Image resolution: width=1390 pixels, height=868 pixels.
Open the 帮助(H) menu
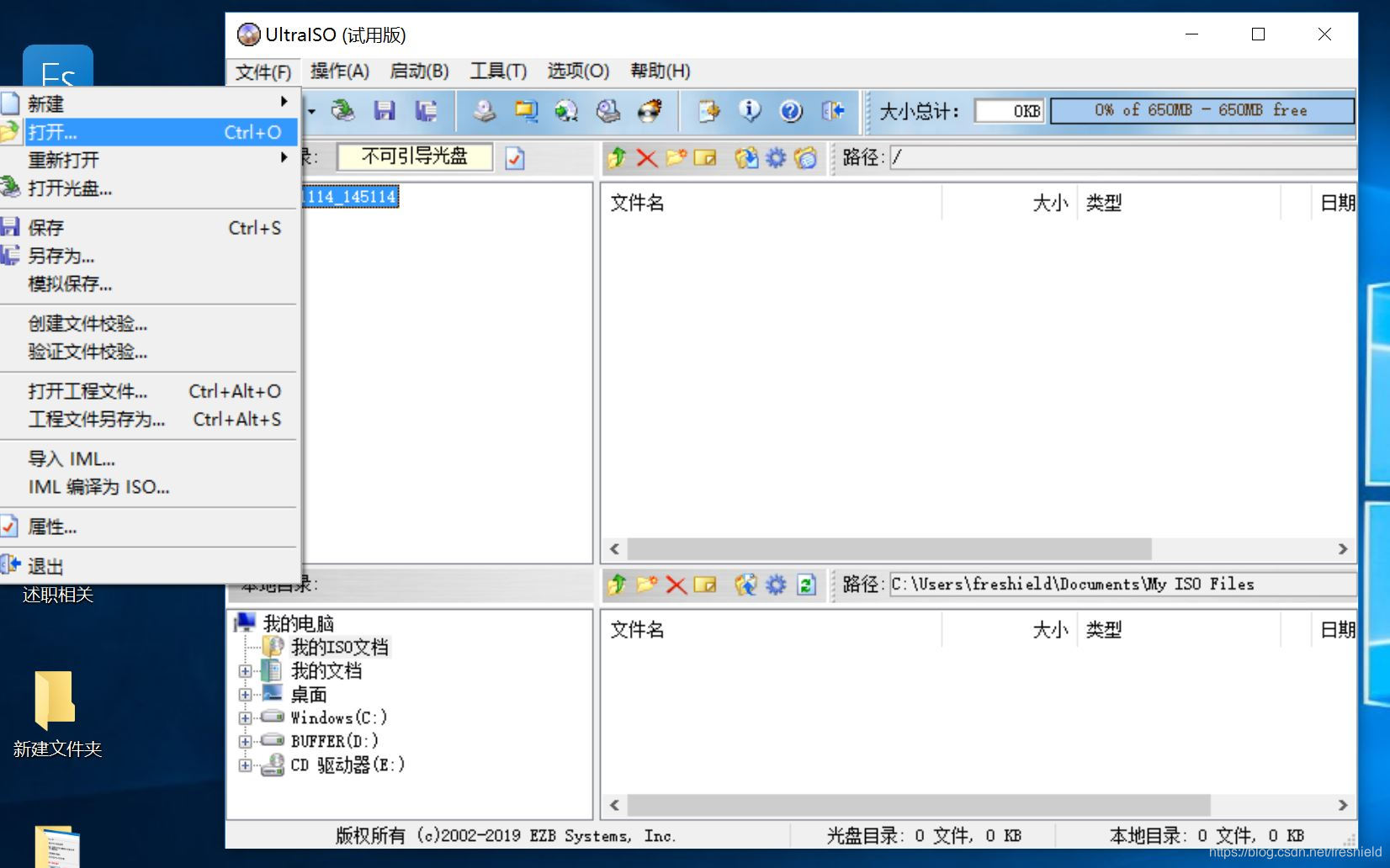[x=661, y=71]
